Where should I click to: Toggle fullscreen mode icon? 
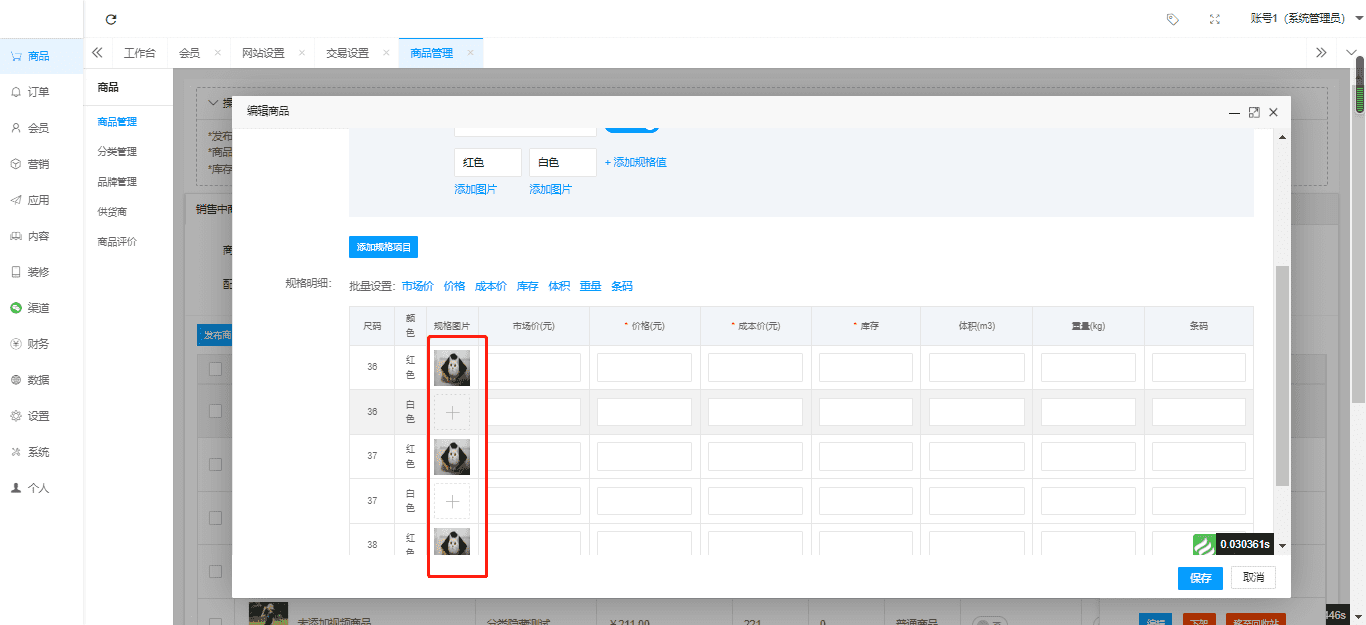pos(1215,19)
